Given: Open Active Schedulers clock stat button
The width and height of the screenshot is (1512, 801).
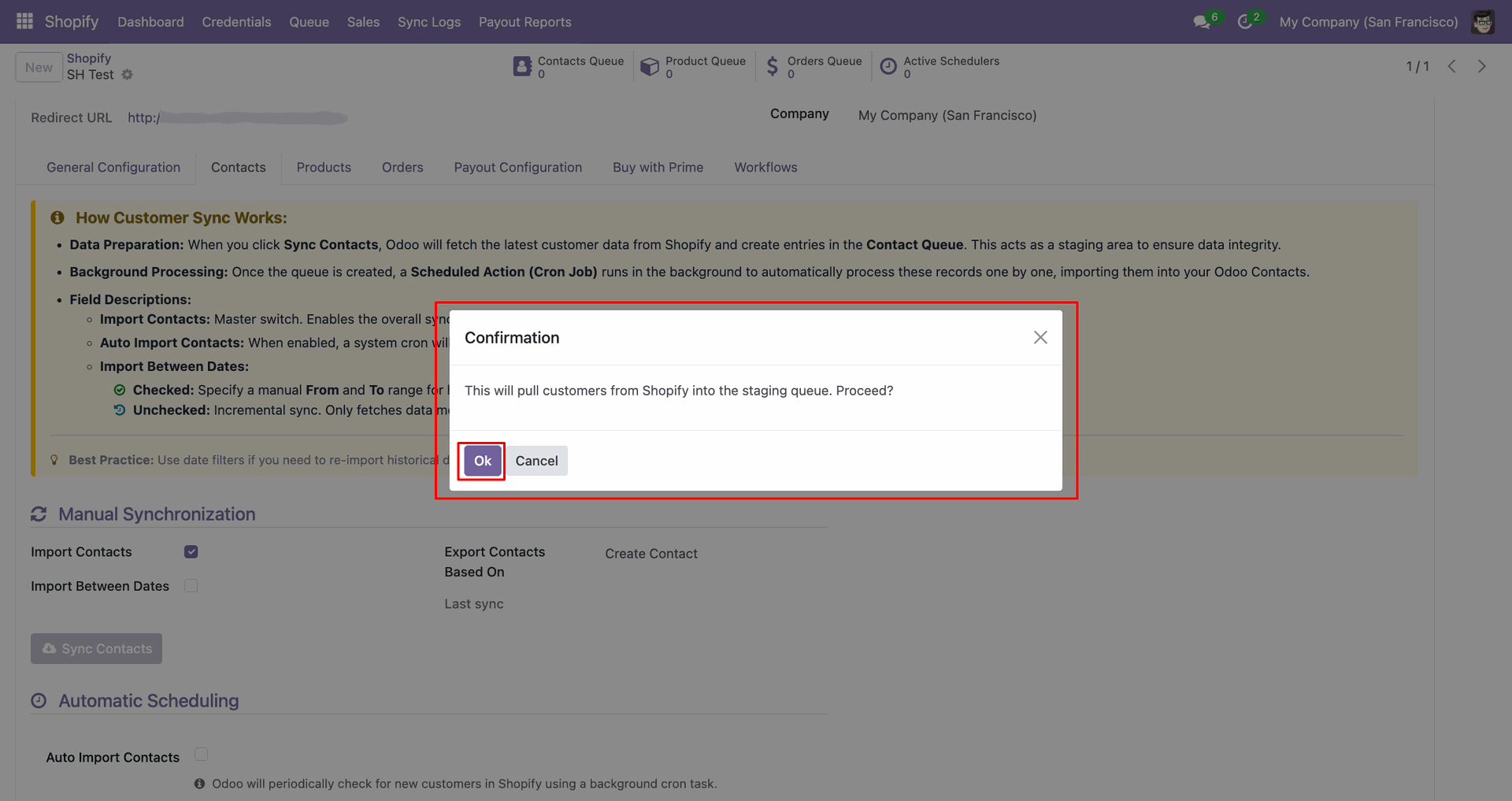Looking at the screenshot, I should (x=939, y=67).
